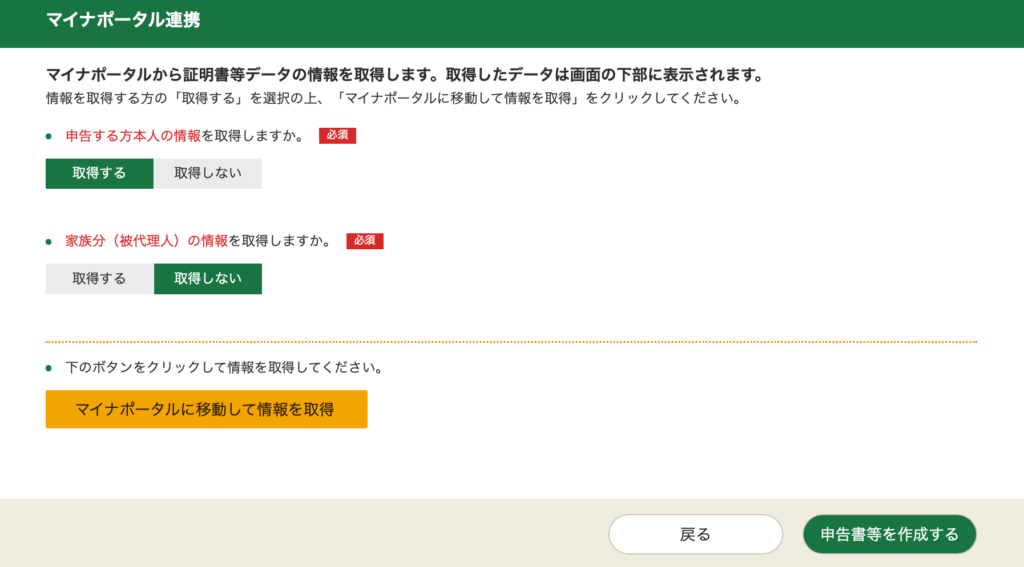This screenshot has height=567, width=1024.
Task: Click green bullet beside 家族分 question
Action: [x=49, y=241]
